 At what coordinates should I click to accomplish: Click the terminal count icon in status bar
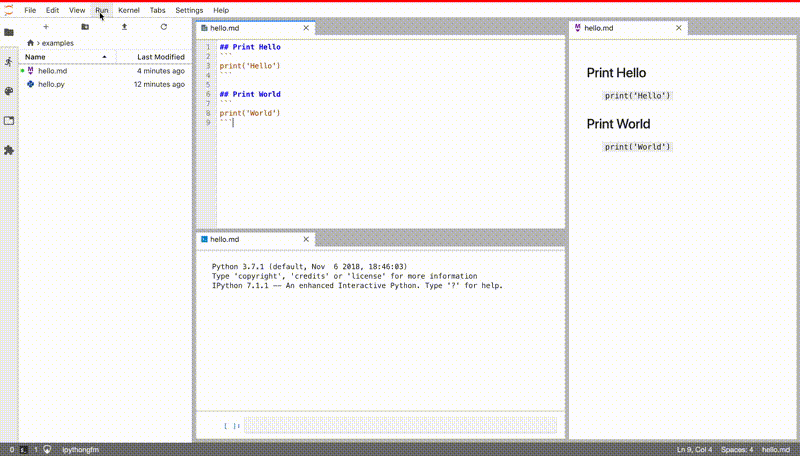[23, 450]
